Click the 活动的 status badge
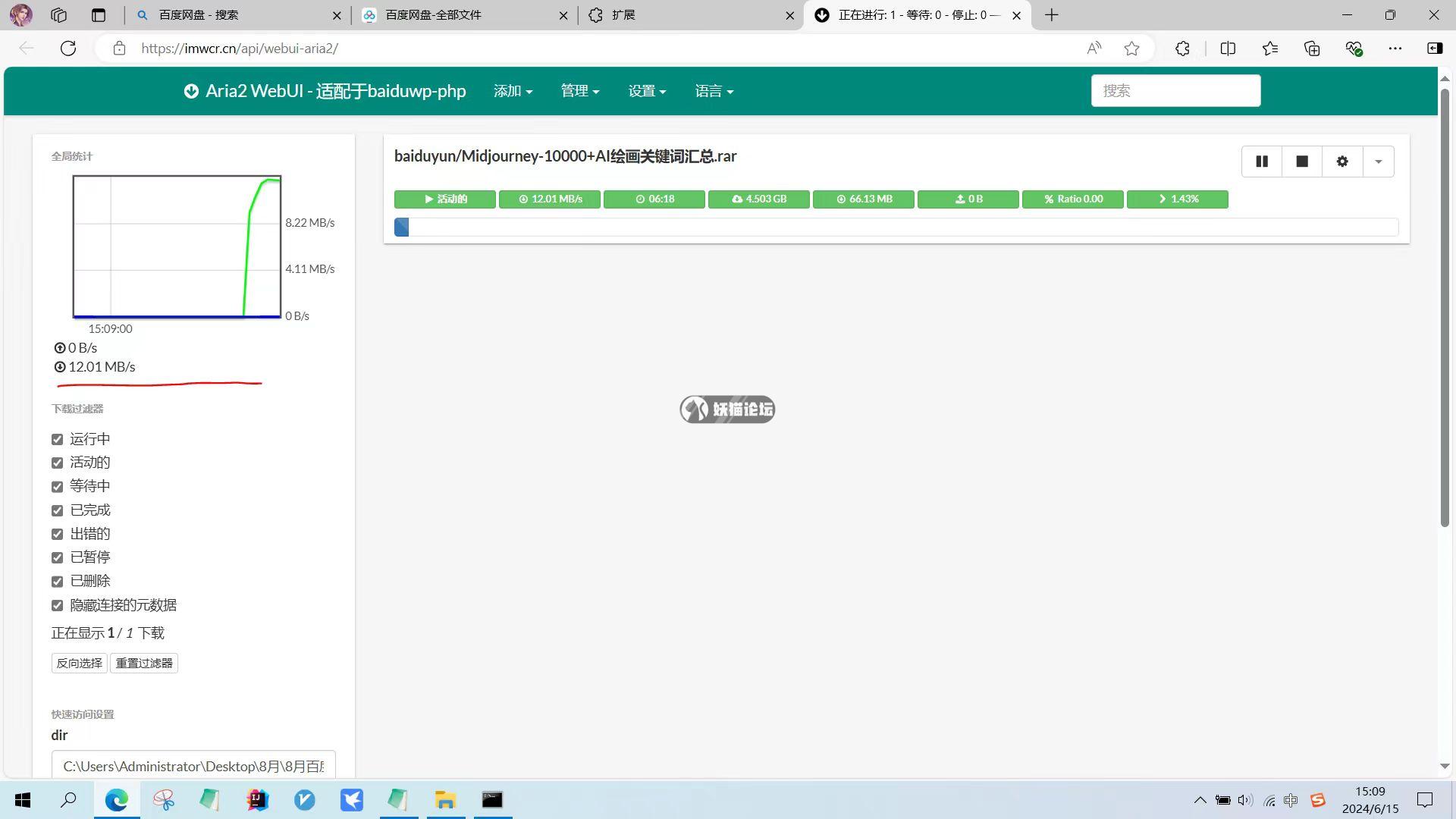 (445, 199)
